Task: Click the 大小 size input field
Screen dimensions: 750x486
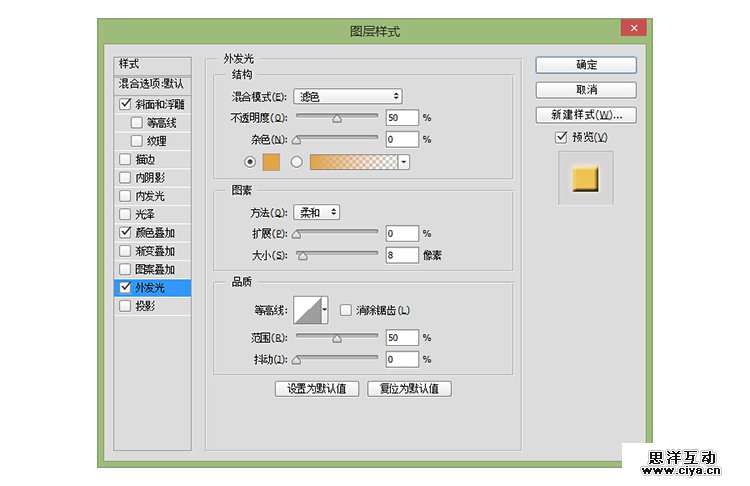Action: pyautogui.click(x=401, y=255)
